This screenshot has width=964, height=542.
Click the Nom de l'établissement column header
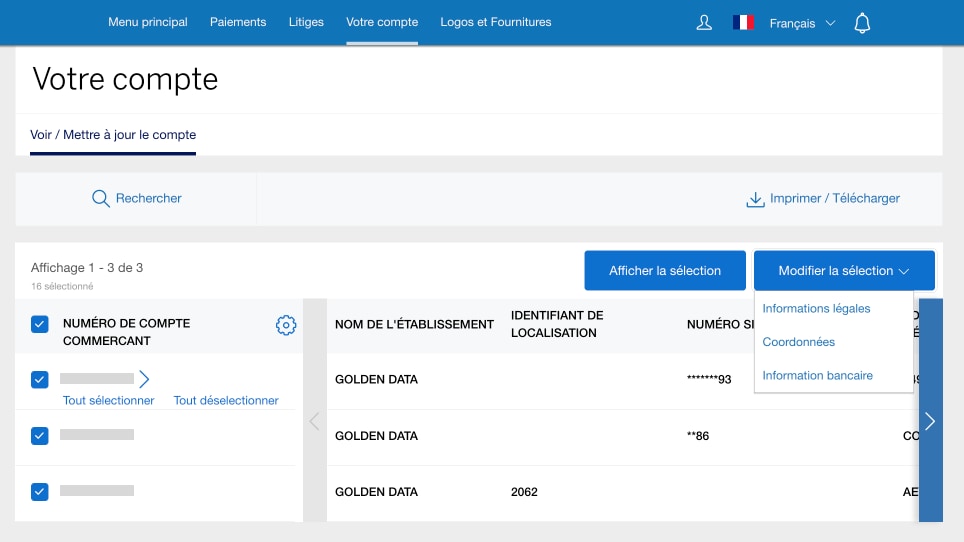coord(414,324)
